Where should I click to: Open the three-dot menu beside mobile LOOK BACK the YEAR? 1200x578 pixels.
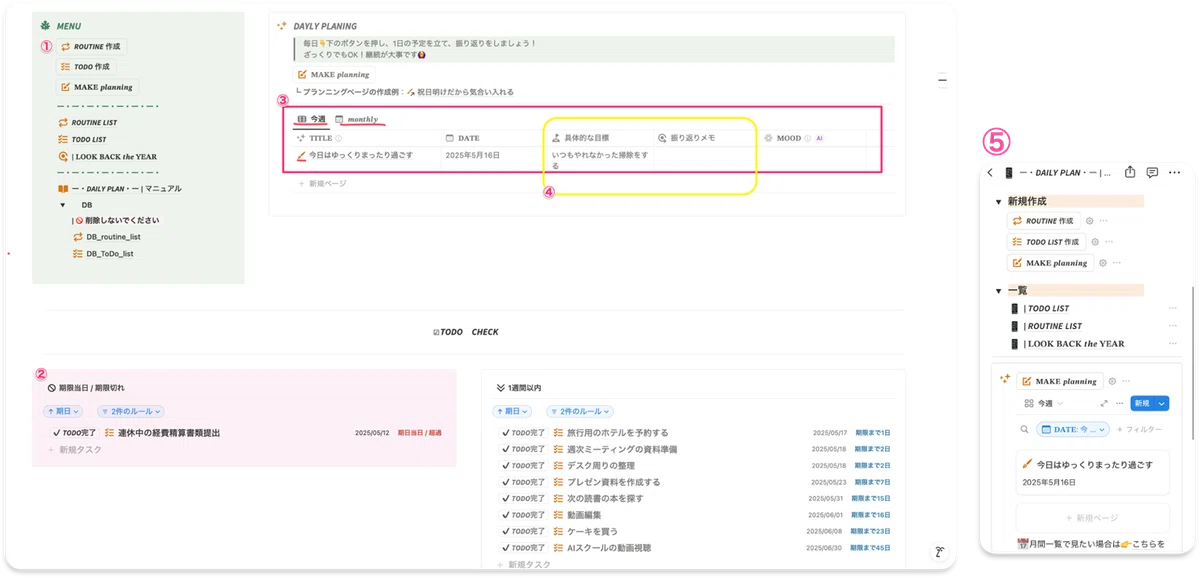click(1173, 344)
